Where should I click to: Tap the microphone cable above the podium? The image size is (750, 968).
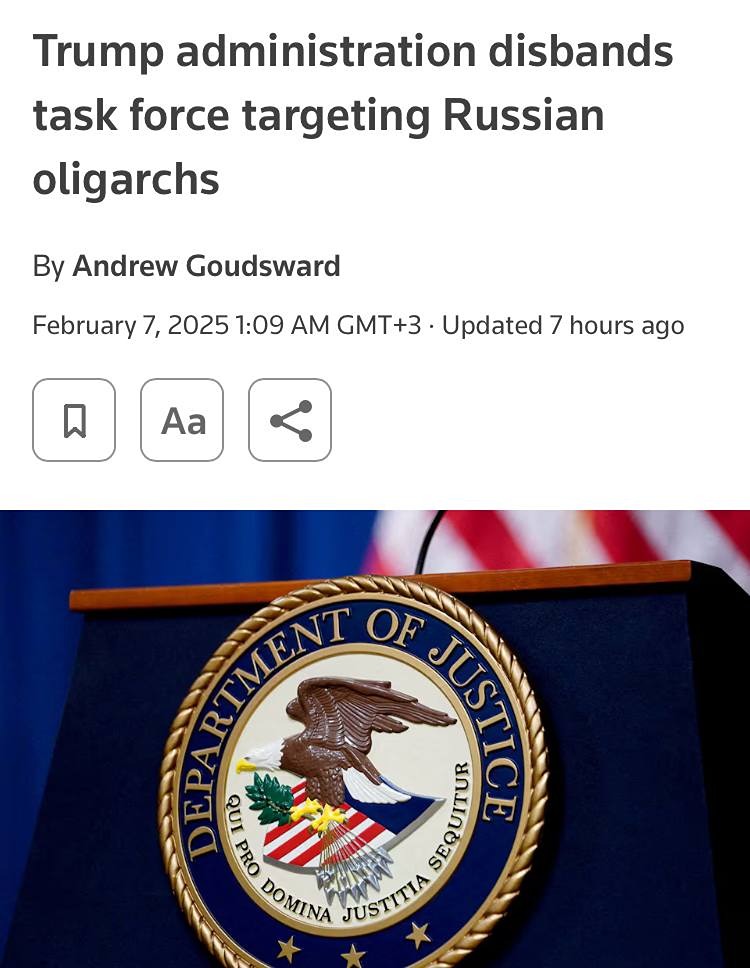tap(429, 540)
